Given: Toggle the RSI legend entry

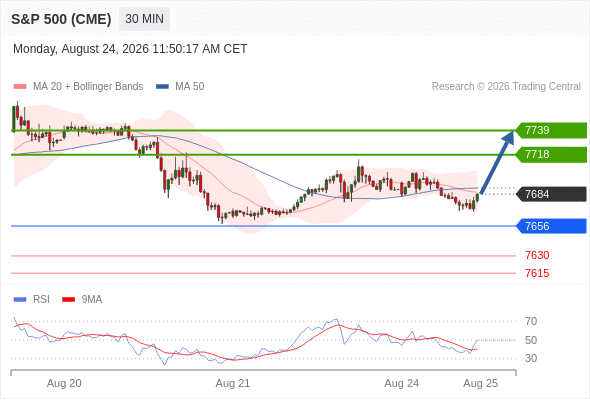Looking at the screenshot, I should pos(32,300).
